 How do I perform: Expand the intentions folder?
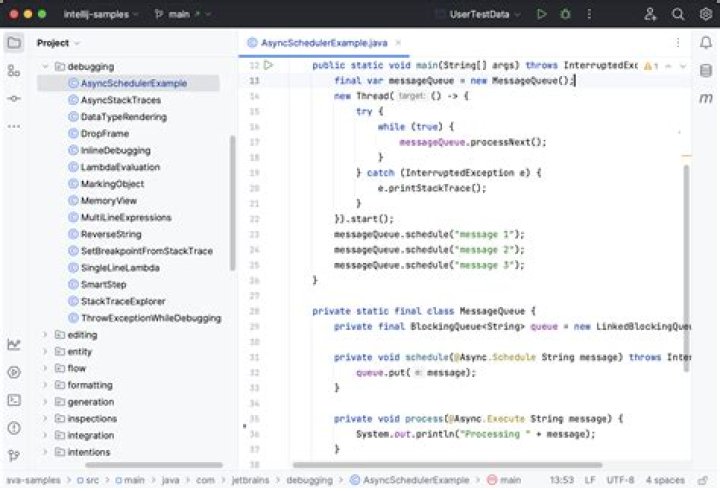(45, 452)
